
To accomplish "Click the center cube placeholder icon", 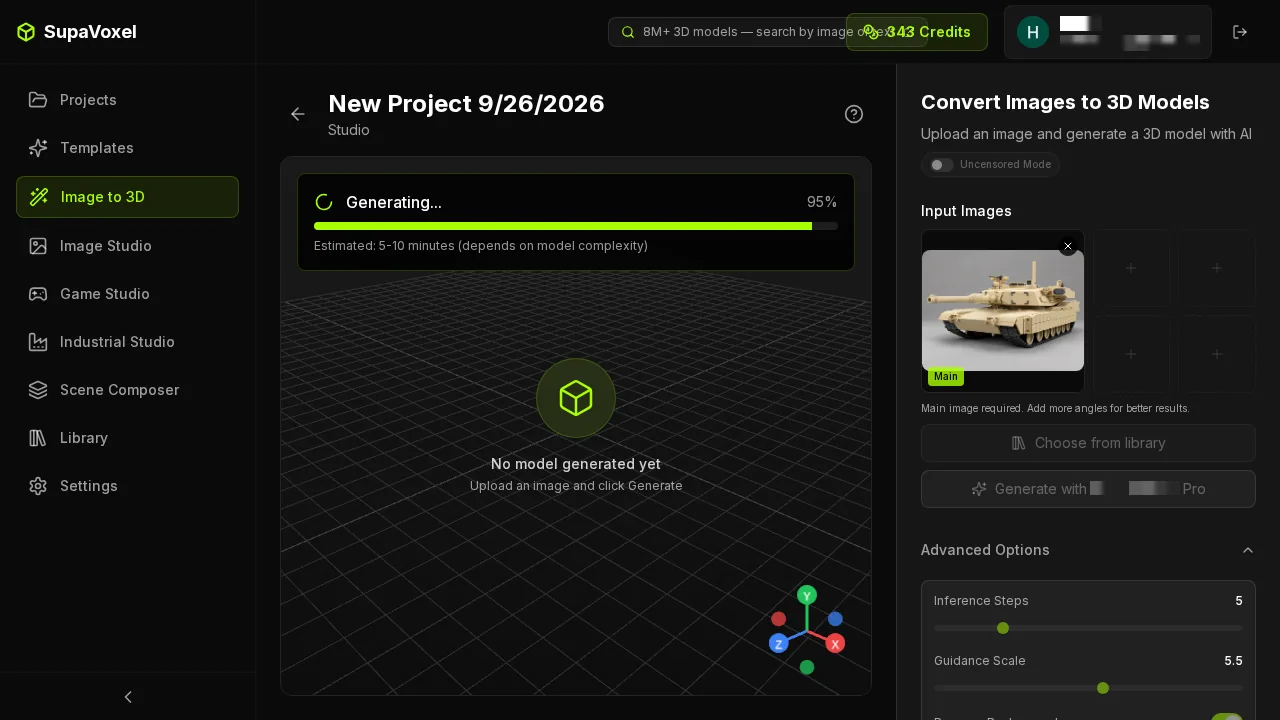I will pyautogui.click(x=576, y=398).
